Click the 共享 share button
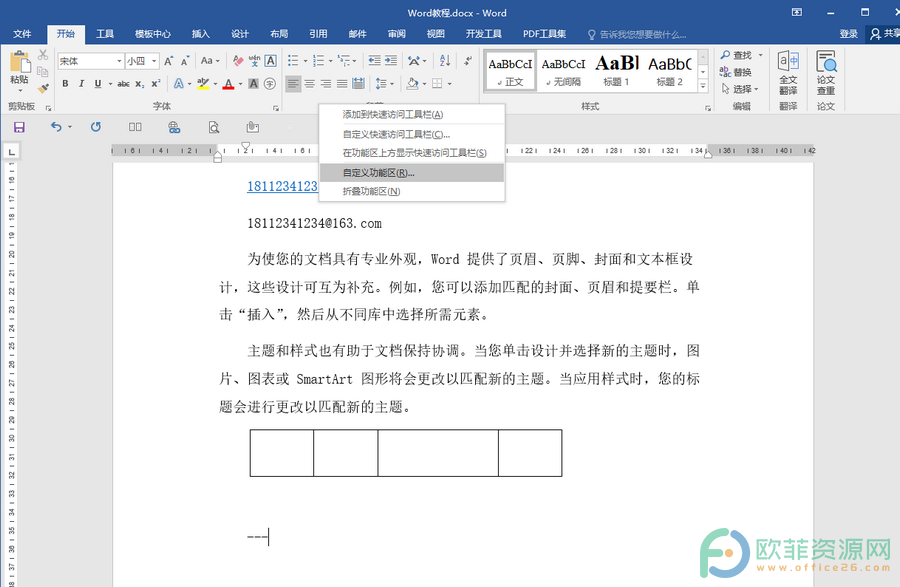The width and height of the screenshot is (900, 587). click(883, 34)
